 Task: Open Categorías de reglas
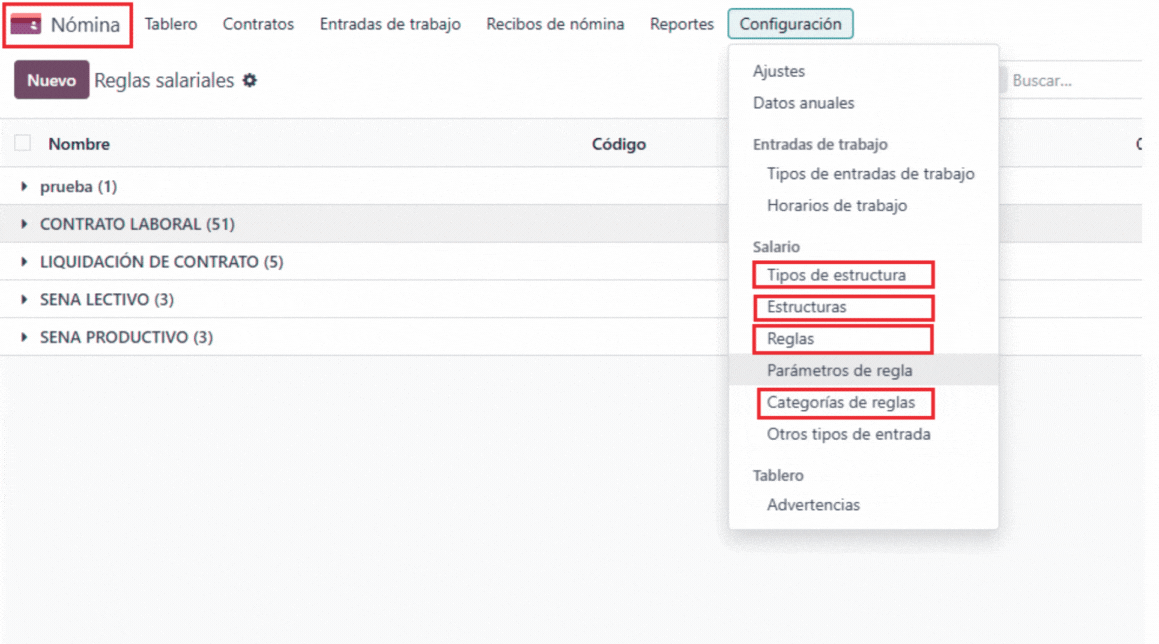[845, 403]
